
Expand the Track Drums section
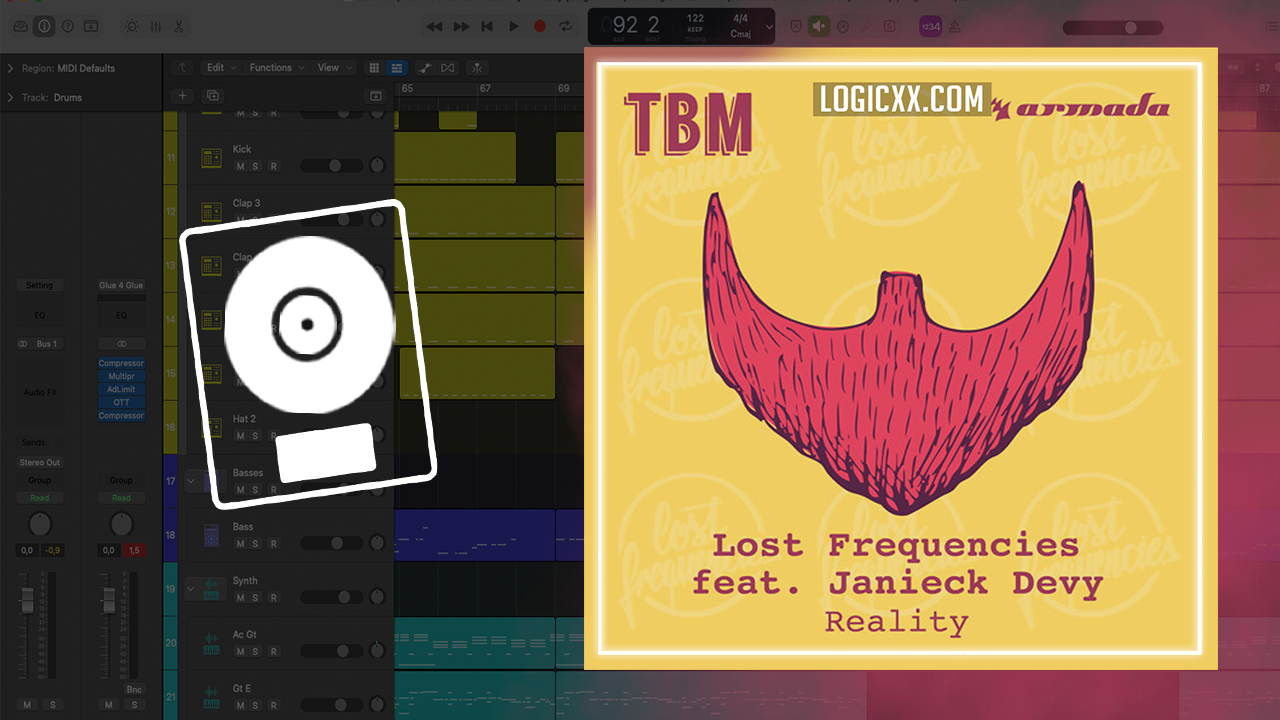[x=11, y=97]
